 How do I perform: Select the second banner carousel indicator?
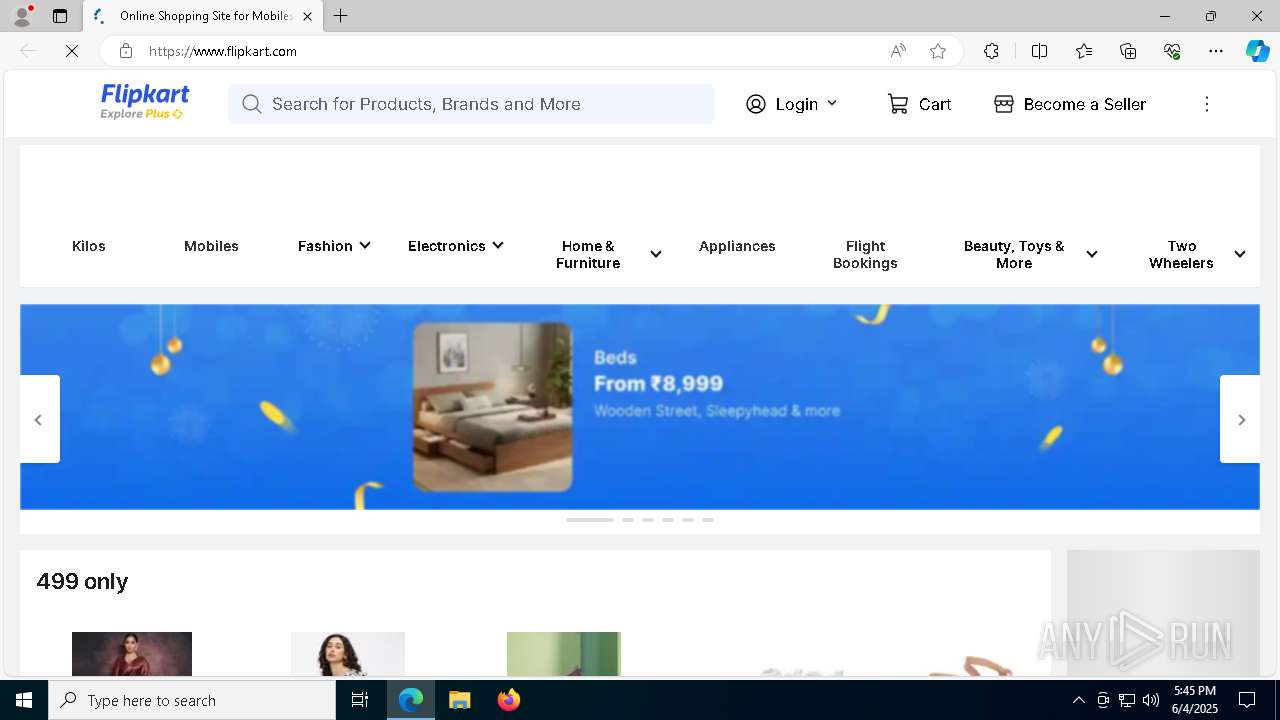[628, 520]
